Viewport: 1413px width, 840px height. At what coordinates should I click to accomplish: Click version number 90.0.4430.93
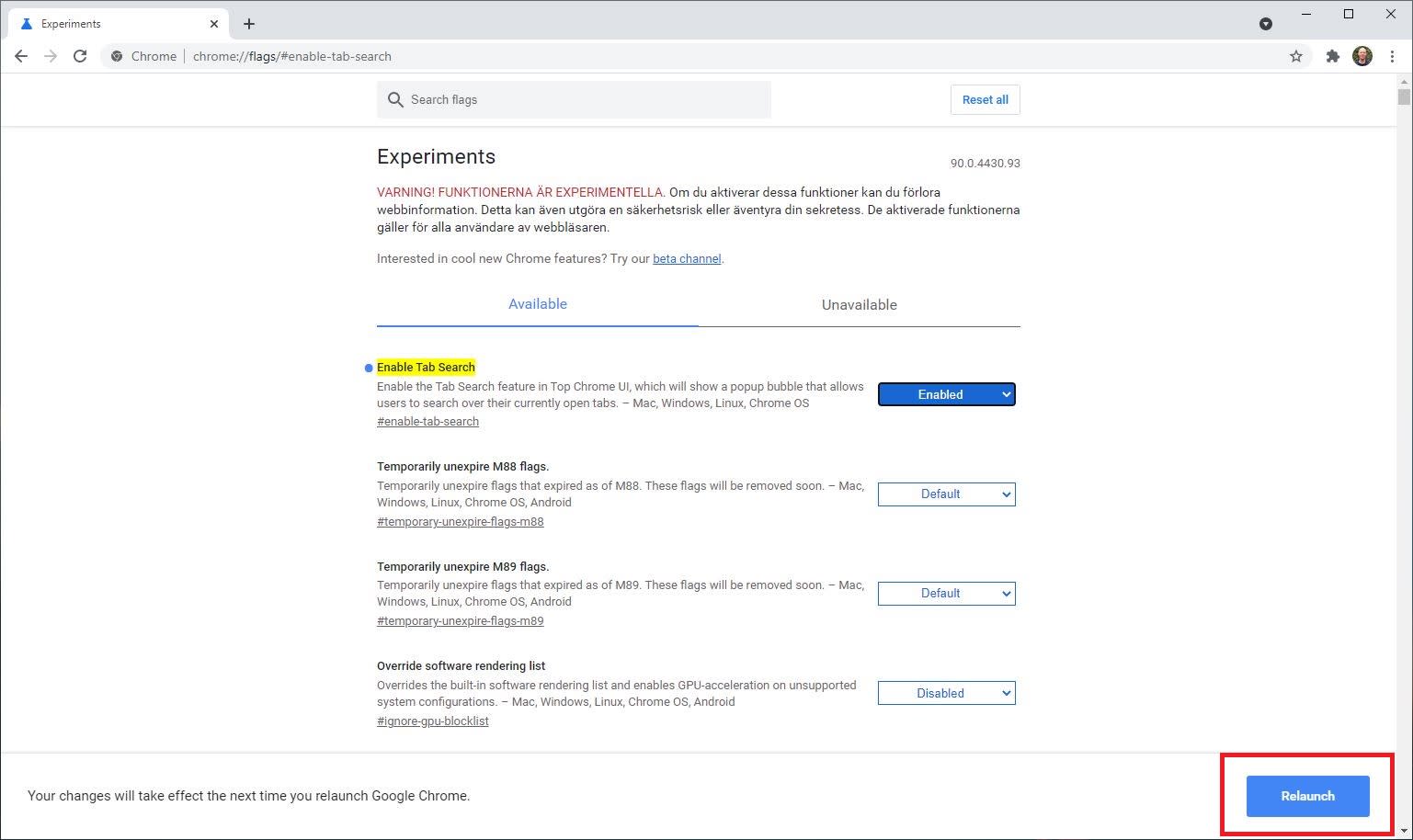[985, 163]
